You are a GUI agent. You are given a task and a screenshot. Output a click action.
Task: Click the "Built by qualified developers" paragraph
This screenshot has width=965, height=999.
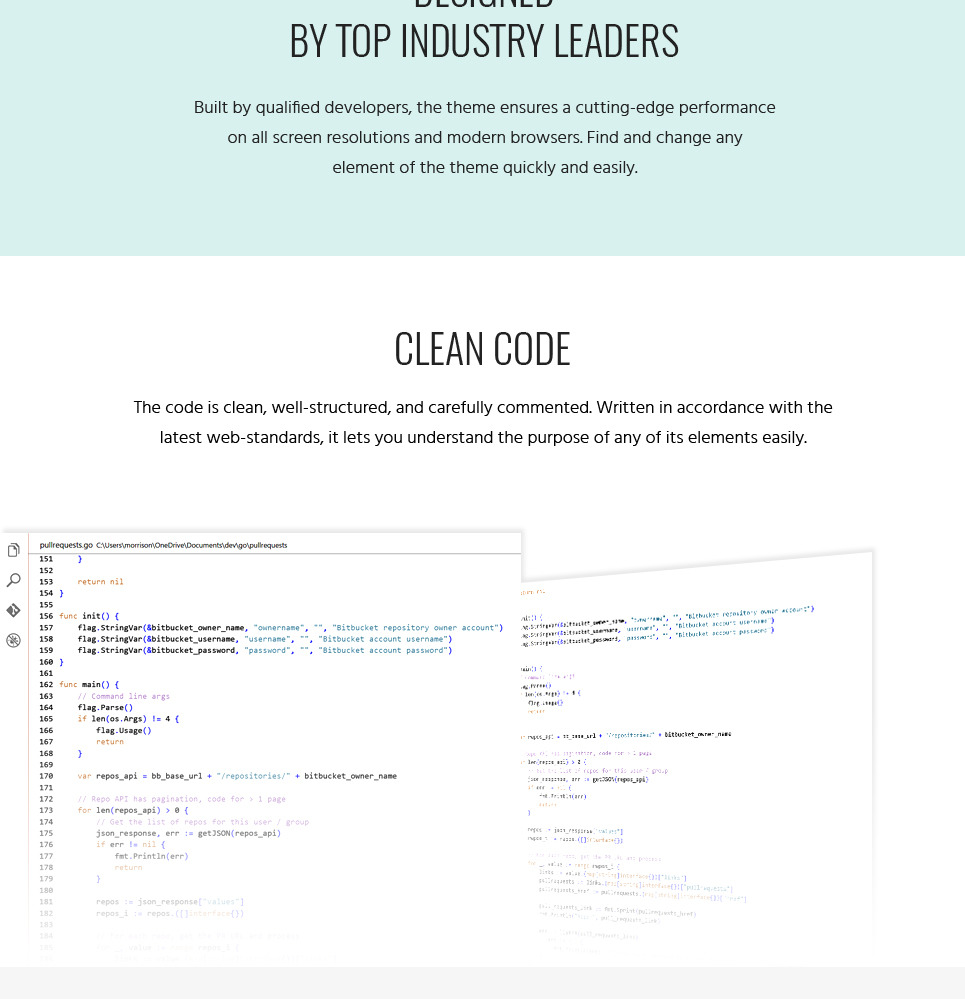(484, 137)
